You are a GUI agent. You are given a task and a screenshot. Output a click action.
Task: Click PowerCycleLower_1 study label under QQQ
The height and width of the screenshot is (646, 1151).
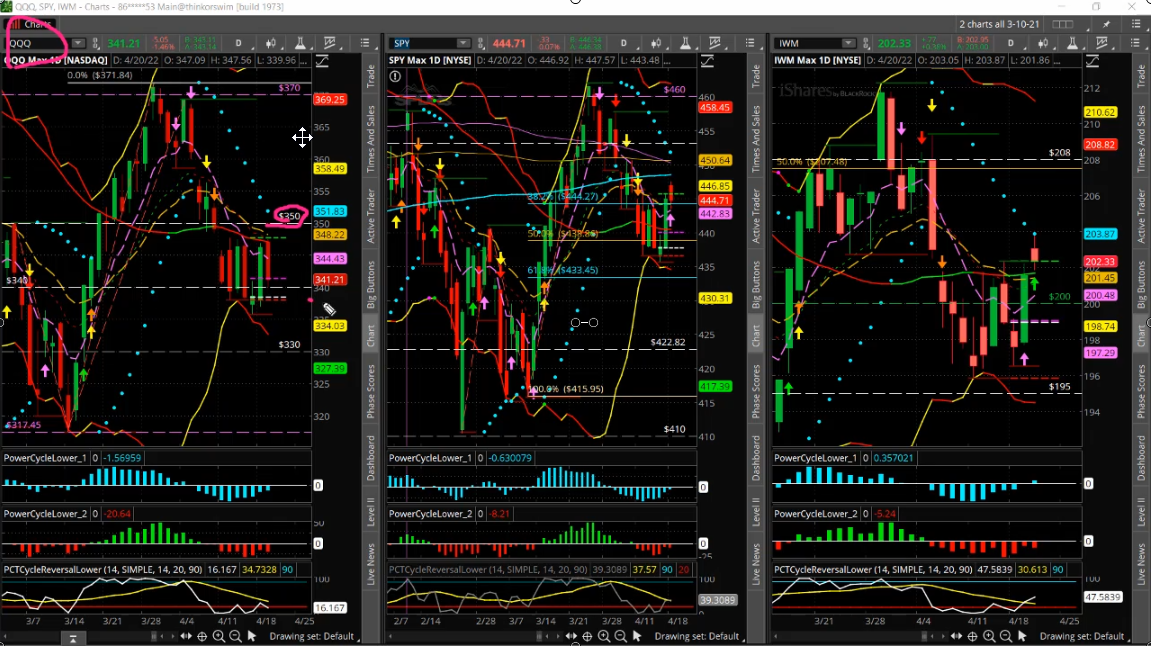click(x=45, y=458)
